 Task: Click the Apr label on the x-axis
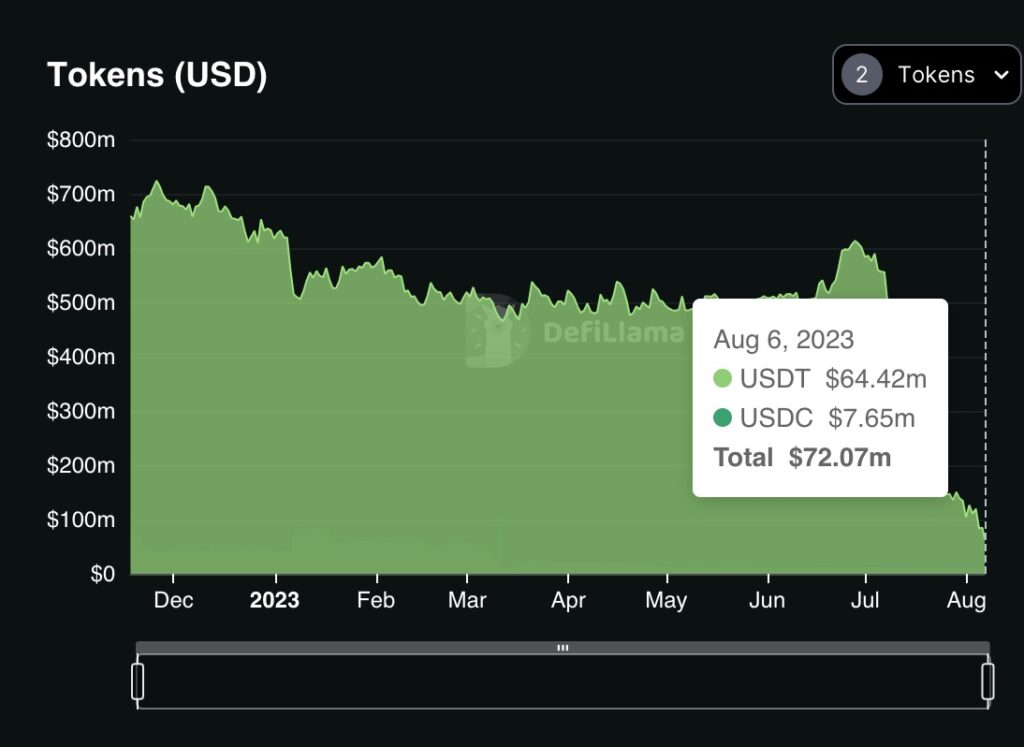(568, 600)
